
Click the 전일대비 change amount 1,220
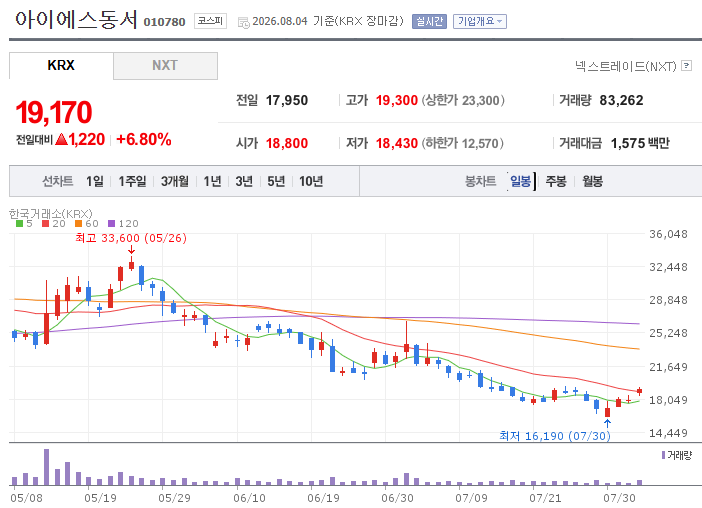pos(86,139)
